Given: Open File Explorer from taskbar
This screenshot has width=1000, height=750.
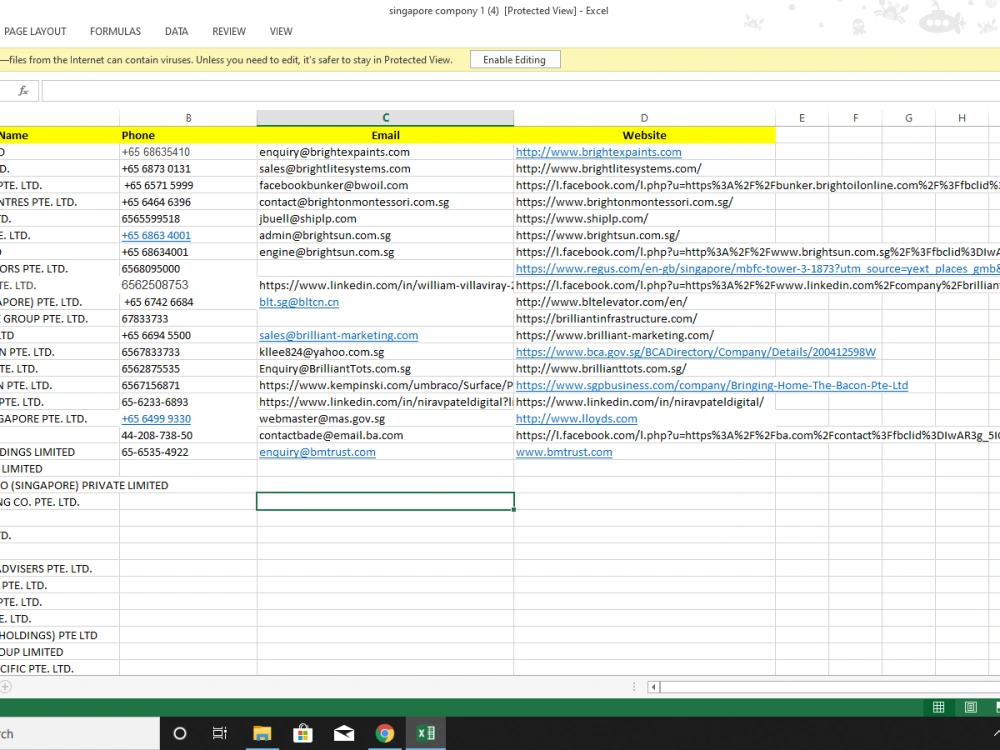Looking at the screenshot, I should (x=261, y=733).
